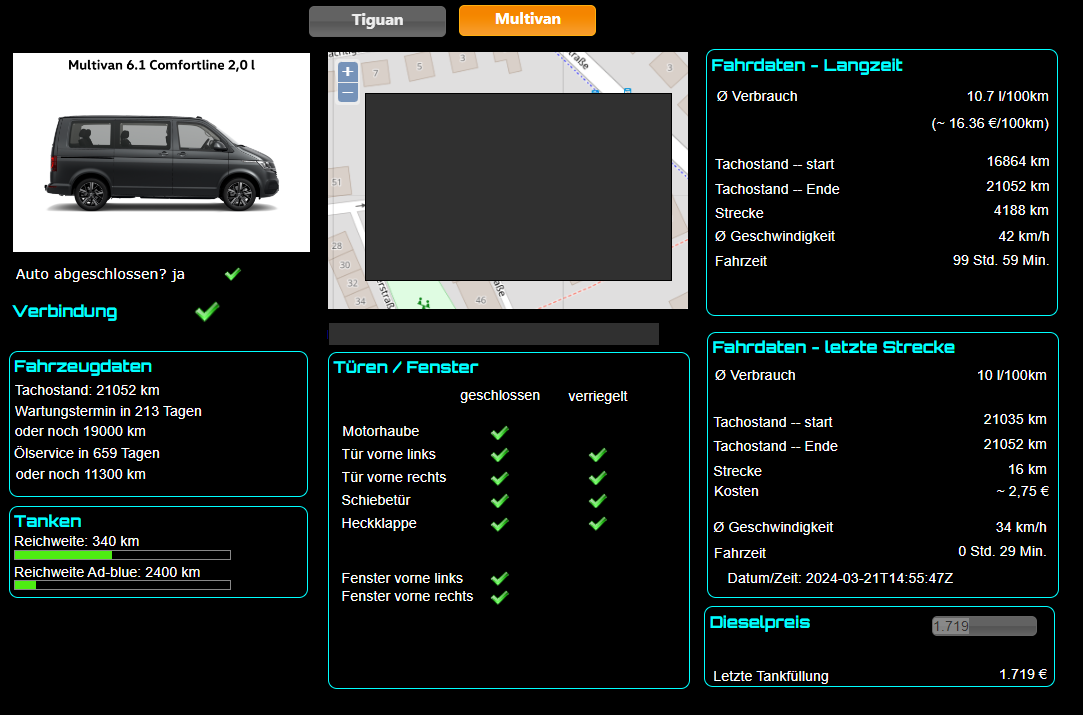Screen dimensions: 1083x715
Task: Click the Auto abgeschlossen checkmark icon
Action: tap(233, 274)
